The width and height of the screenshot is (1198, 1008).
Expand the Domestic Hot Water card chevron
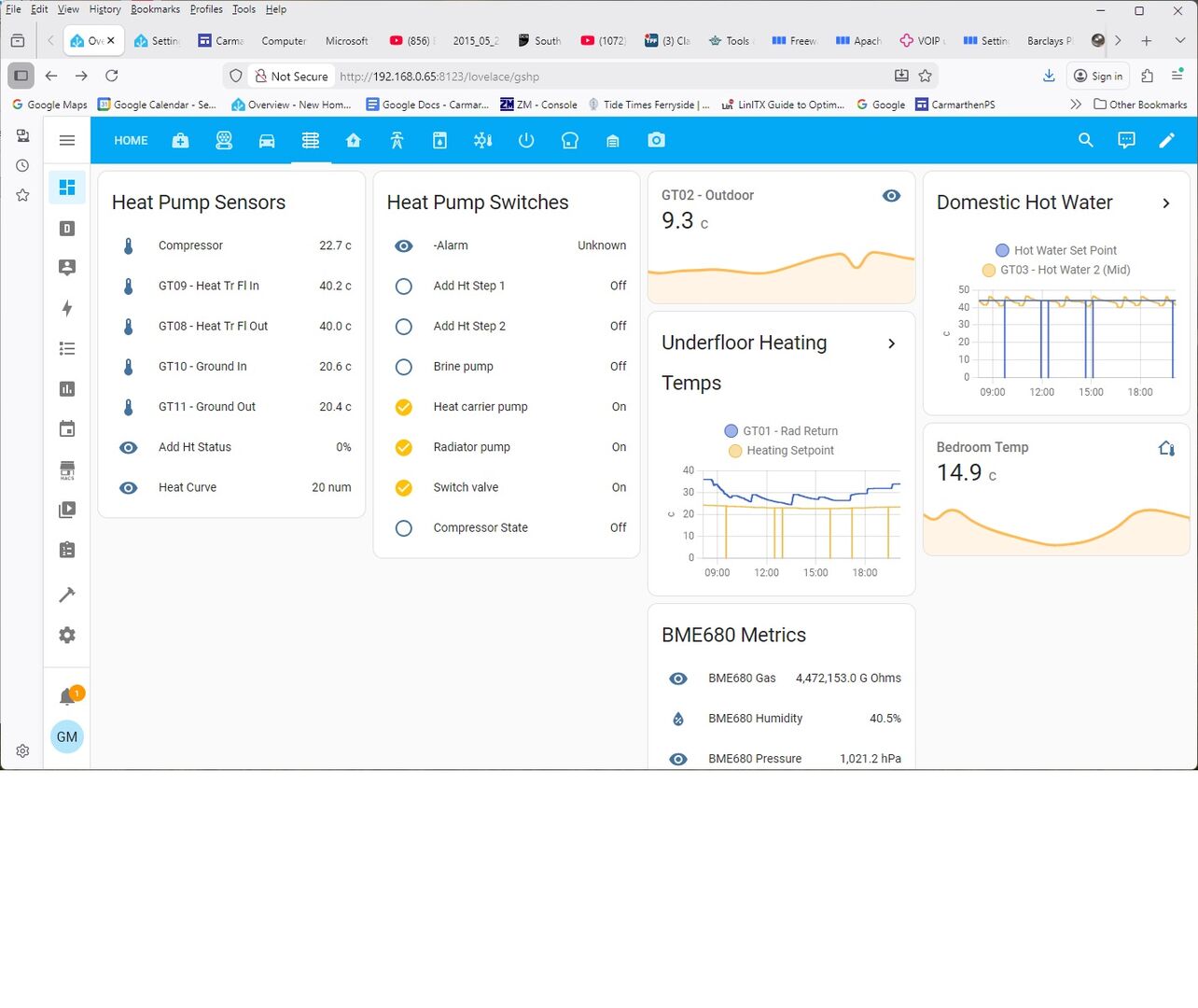click(x=1165, y=203)
